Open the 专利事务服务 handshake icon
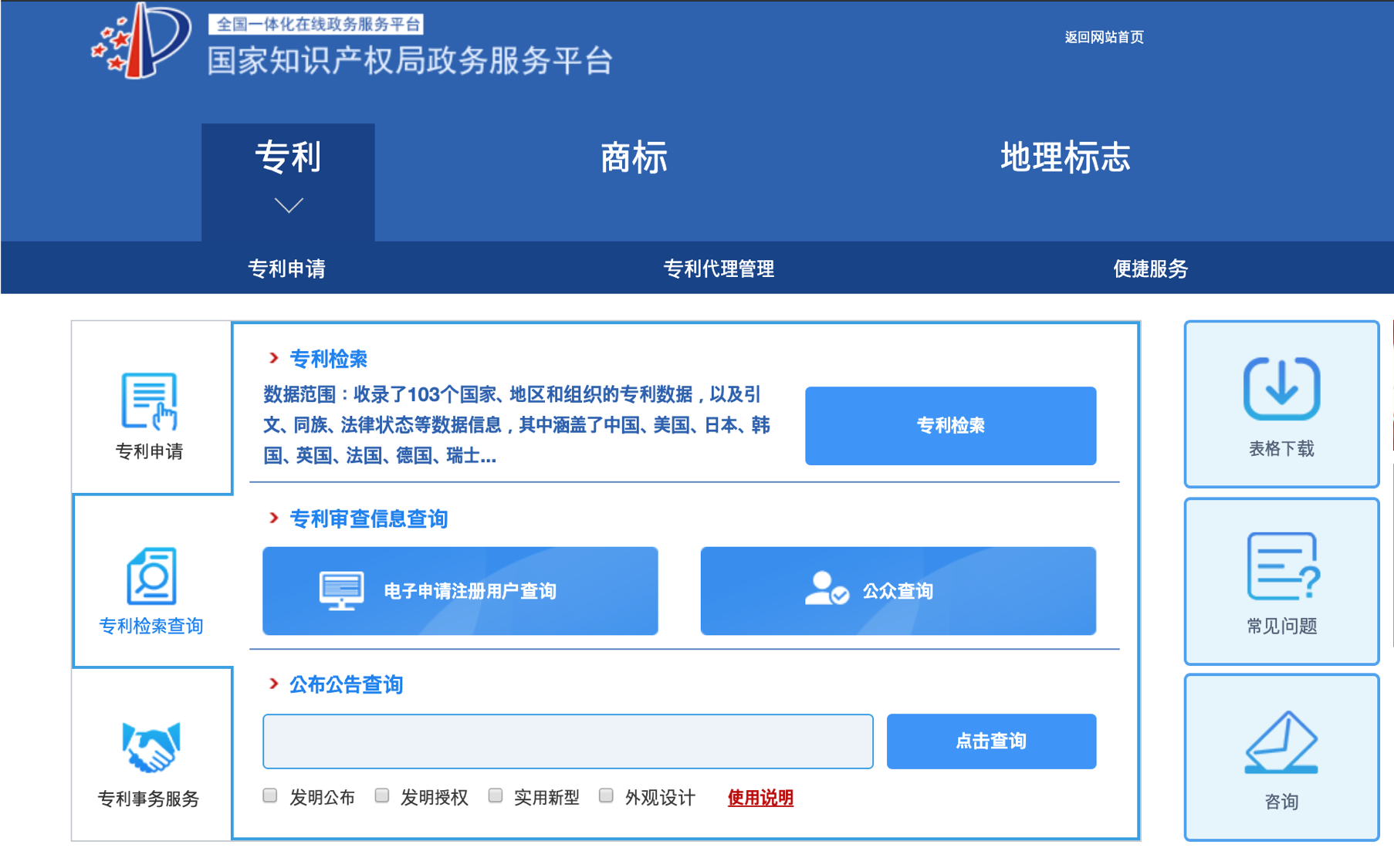Viewport: 1394px width, 868px height. pos(151,747)
